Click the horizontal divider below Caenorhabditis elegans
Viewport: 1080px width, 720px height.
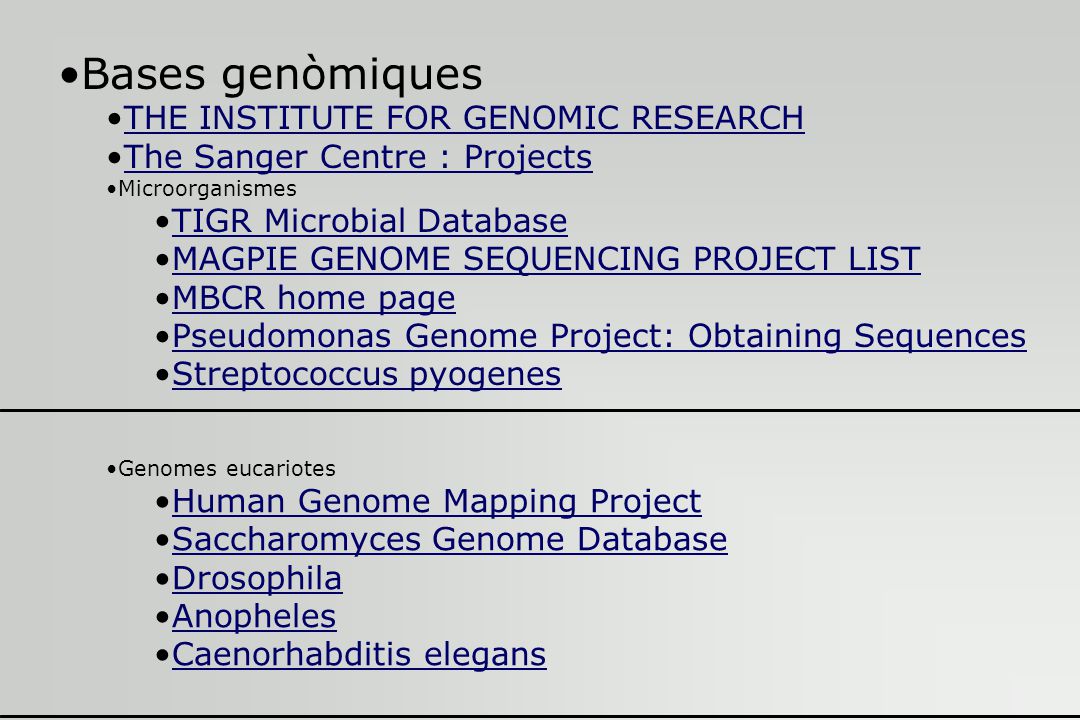click(x=540, y=717)
